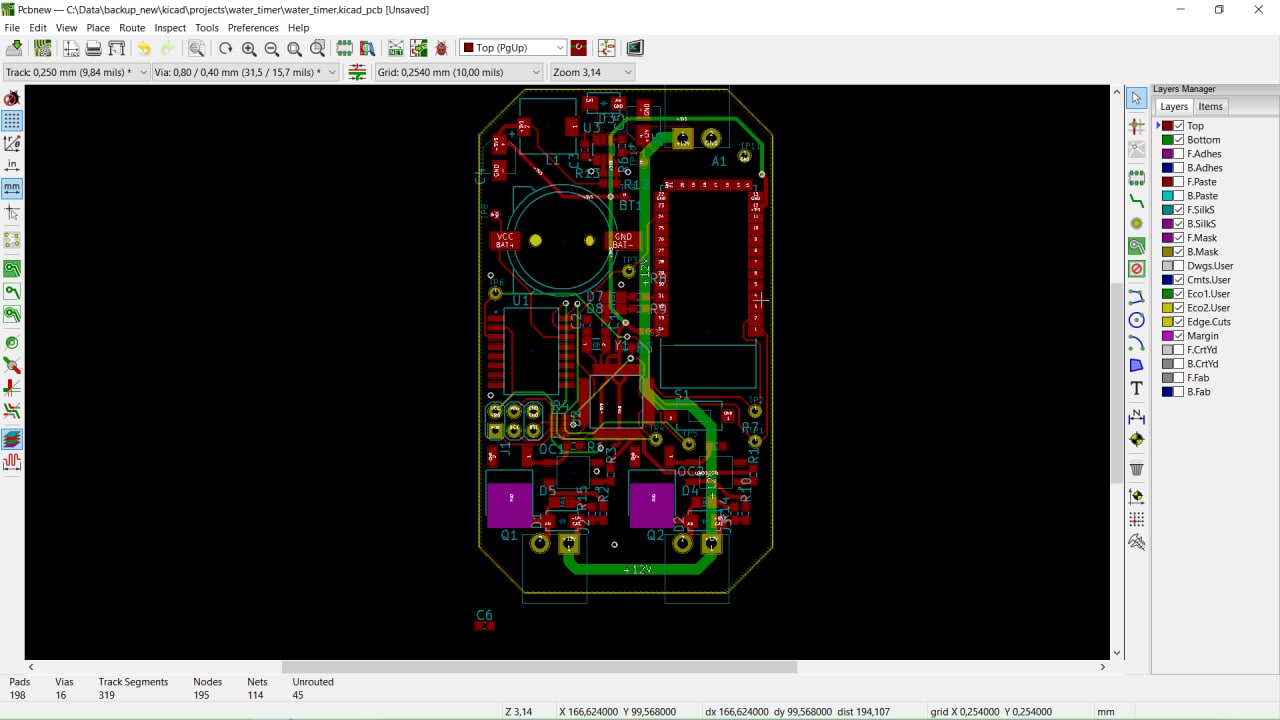Toggle design rule checking off icon
Image resolution: width=1280 pixels, height=720 pixels.
coord(12,98)
